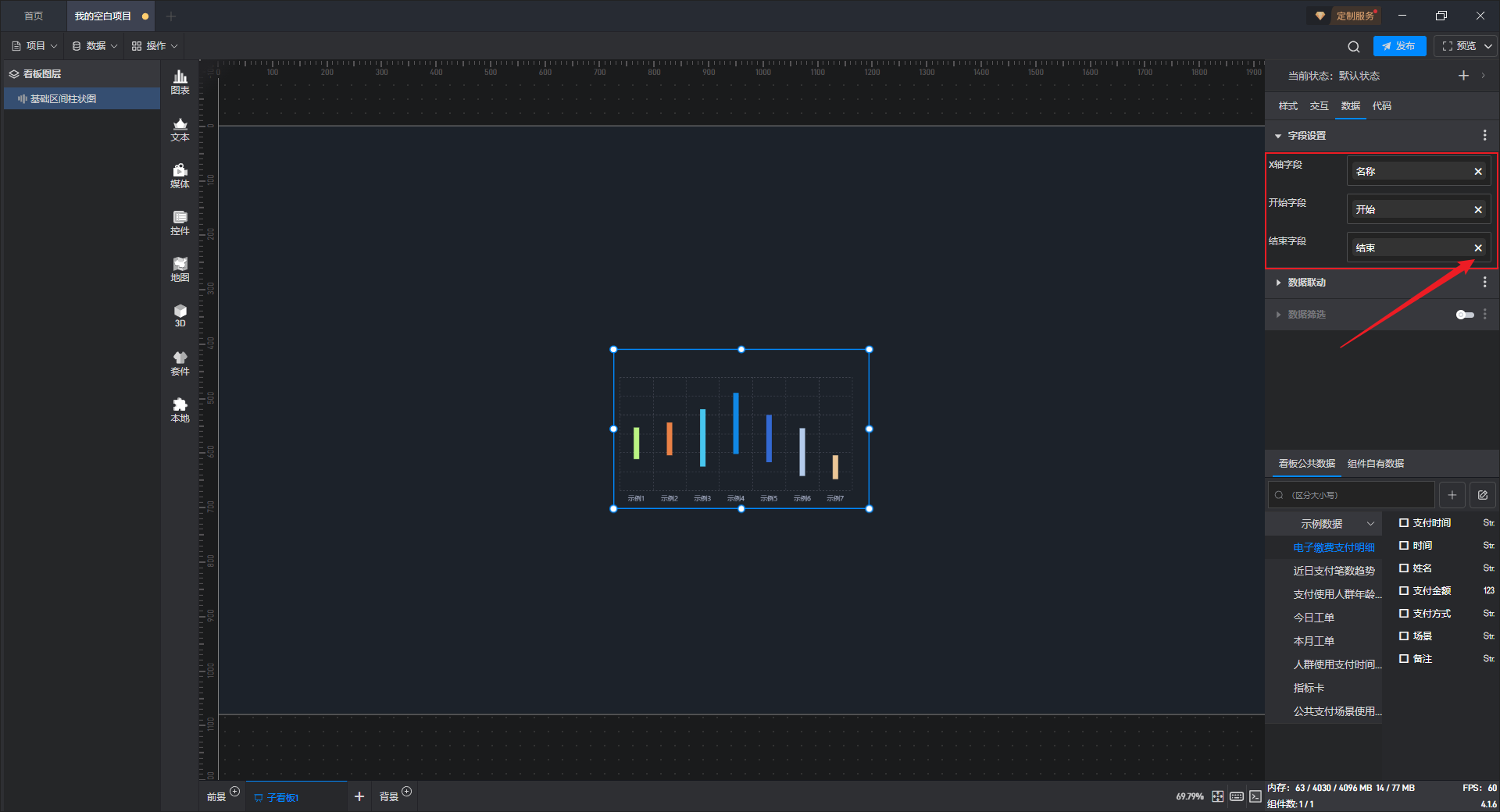
Task: Click the 预览 preview button
Action: (x=1459, y=46)
